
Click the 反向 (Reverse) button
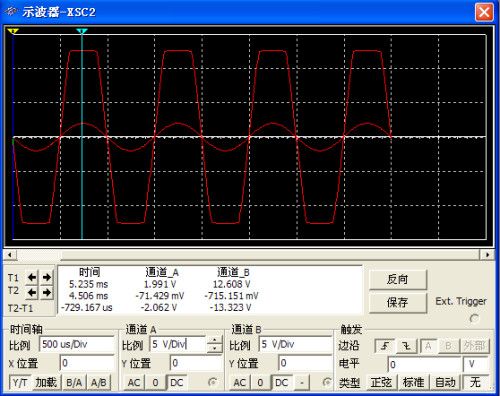(398, 279)
